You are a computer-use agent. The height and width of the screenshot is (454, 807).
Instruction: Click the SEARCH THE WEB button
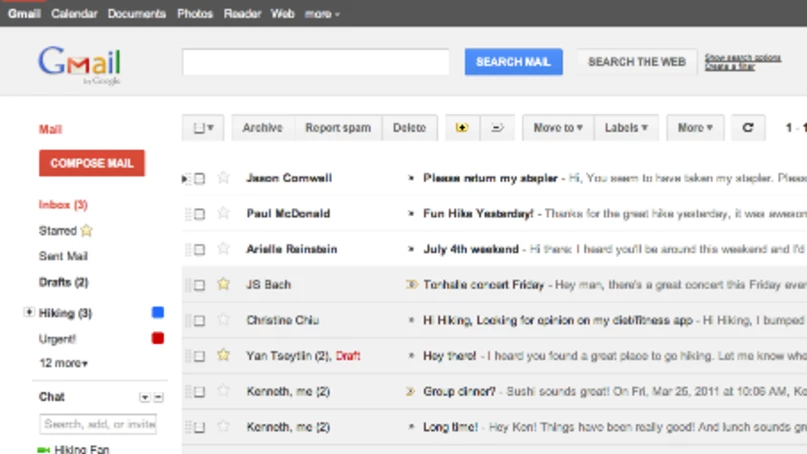coord(637,62)
